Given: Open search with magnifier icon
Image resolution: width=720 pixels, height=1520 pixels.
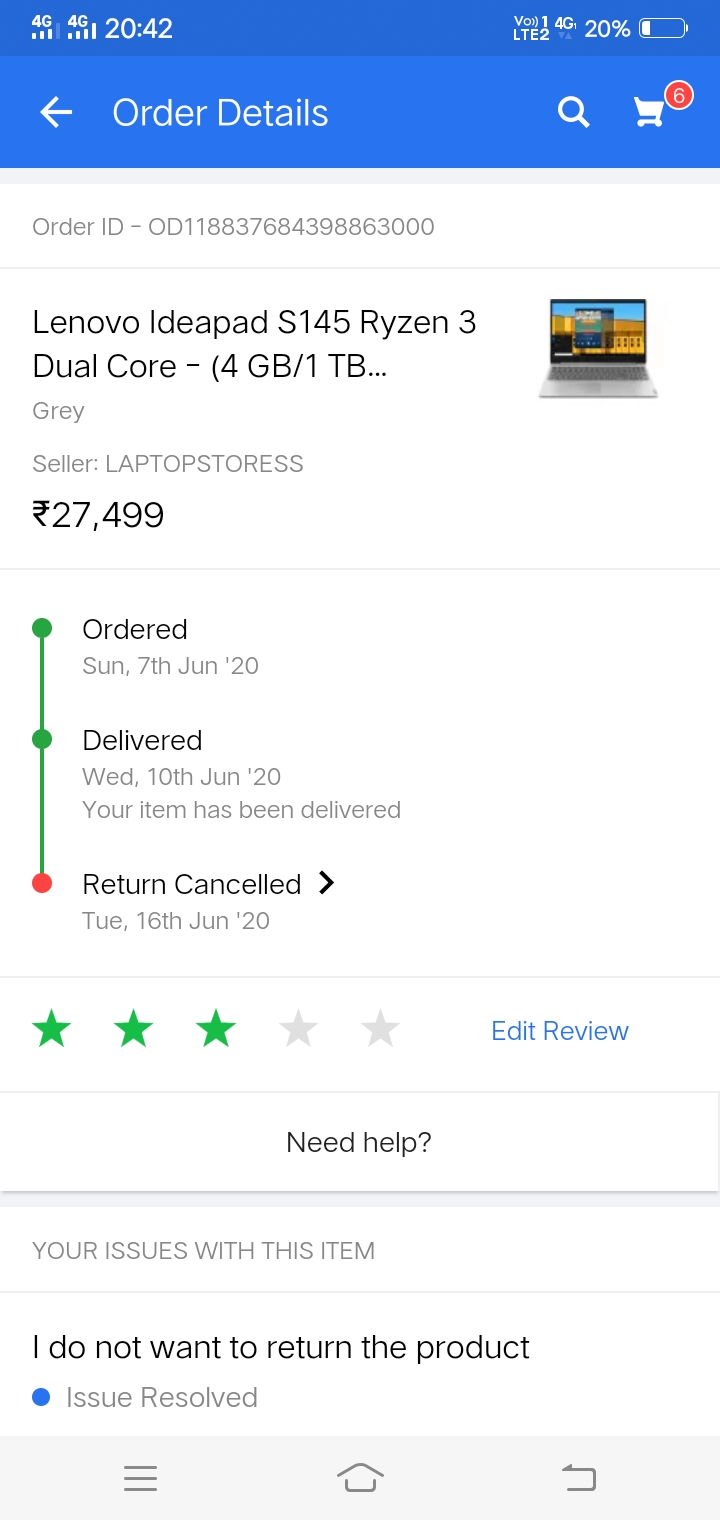Looking at the screenshot, I should coord(573,113).
